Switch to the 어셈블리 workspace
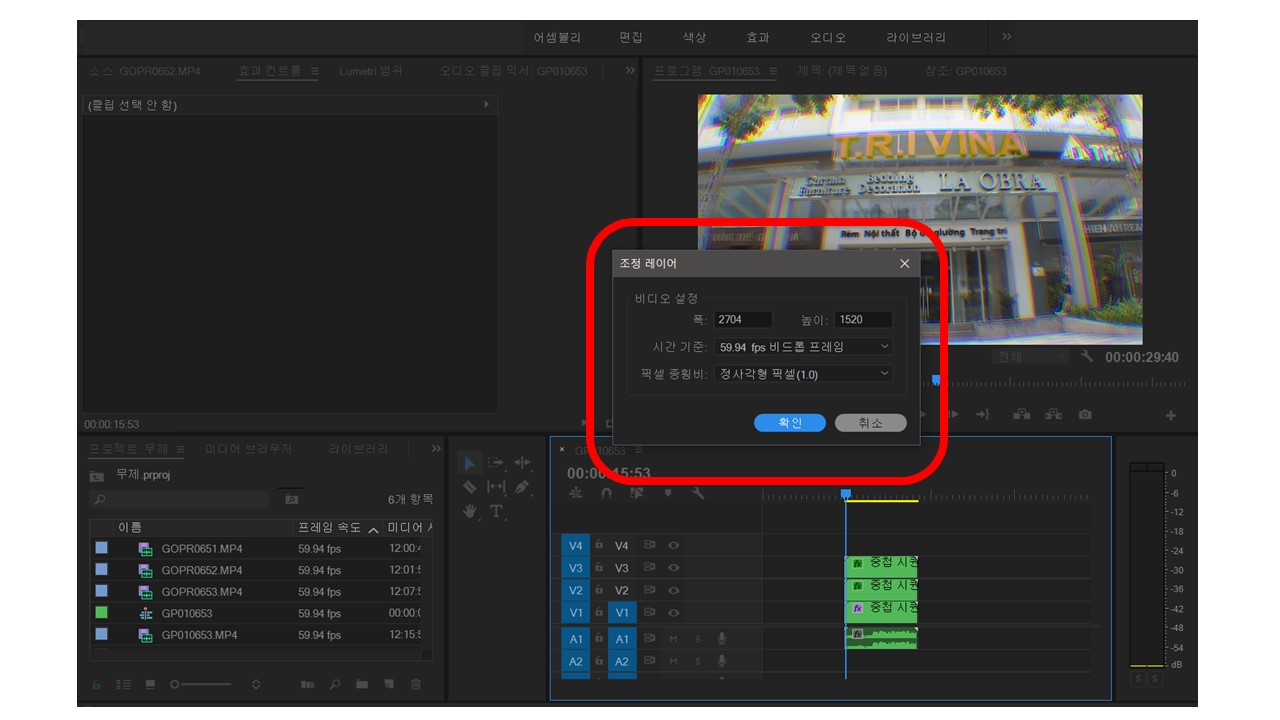Viewport: 1280px width, 720px height. coord(557,37)
